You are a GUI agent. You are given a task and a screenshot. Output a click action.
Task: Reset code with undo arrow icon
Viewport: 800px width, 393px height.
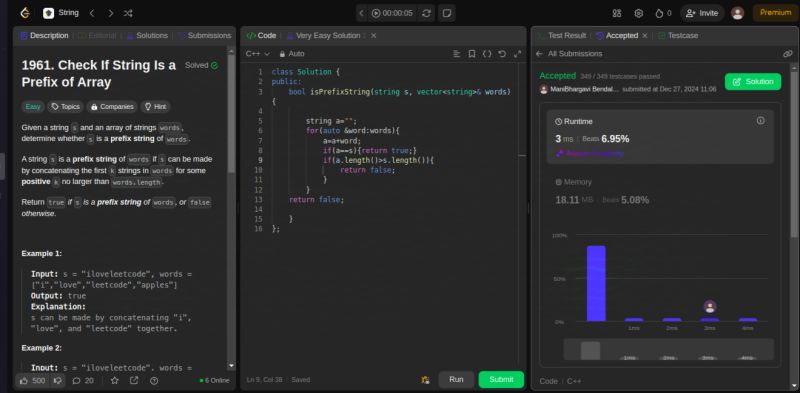[502, 54]
